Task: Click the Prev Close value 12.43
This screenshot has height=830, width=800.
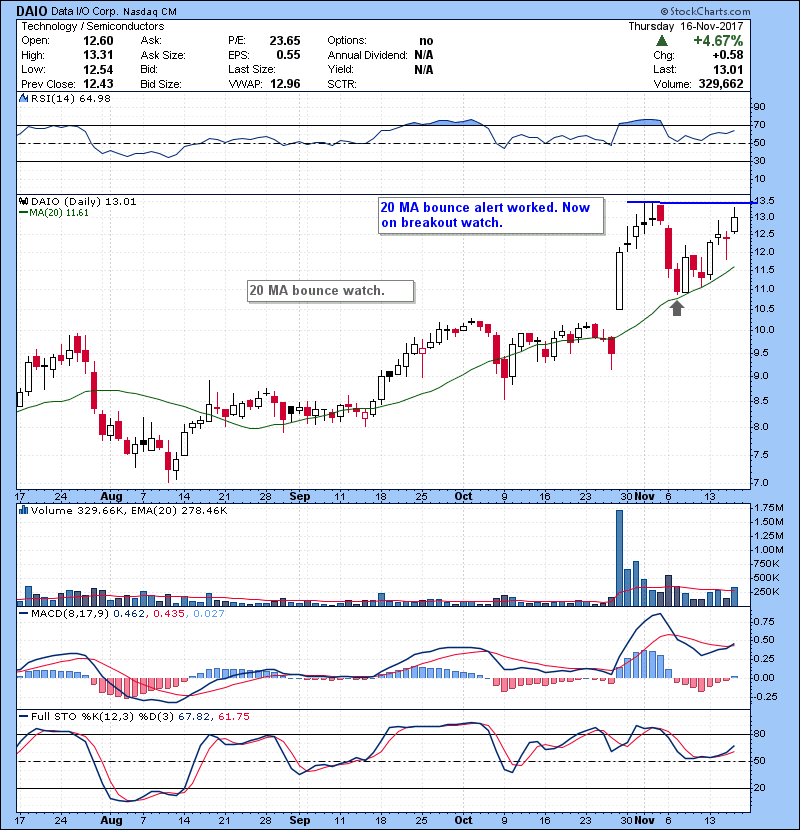Action: [98, 84]
